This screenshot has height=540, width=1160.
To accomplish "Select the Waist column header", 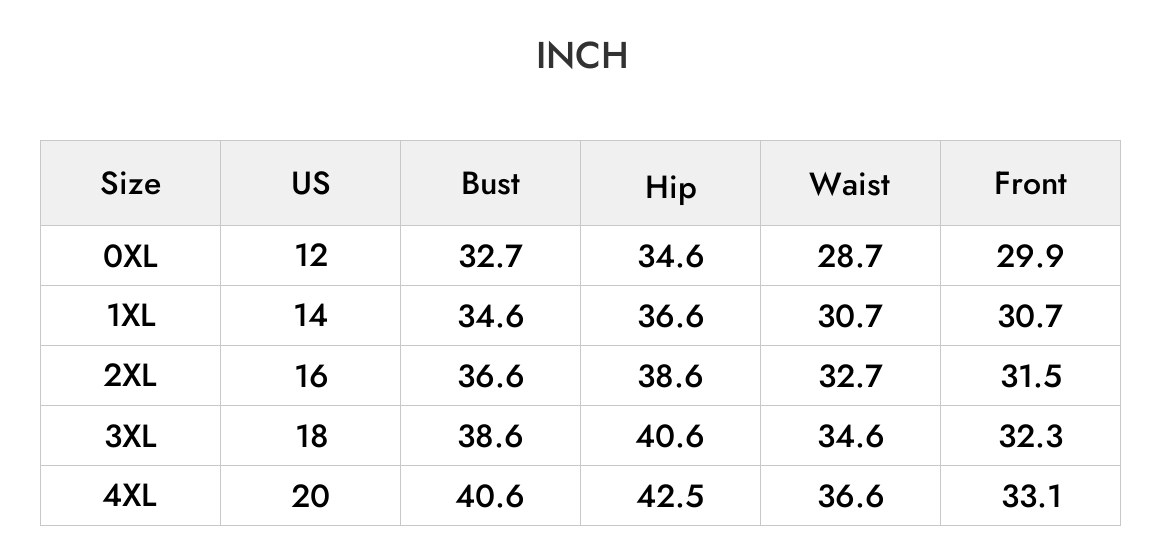I will tap(850, 183).
